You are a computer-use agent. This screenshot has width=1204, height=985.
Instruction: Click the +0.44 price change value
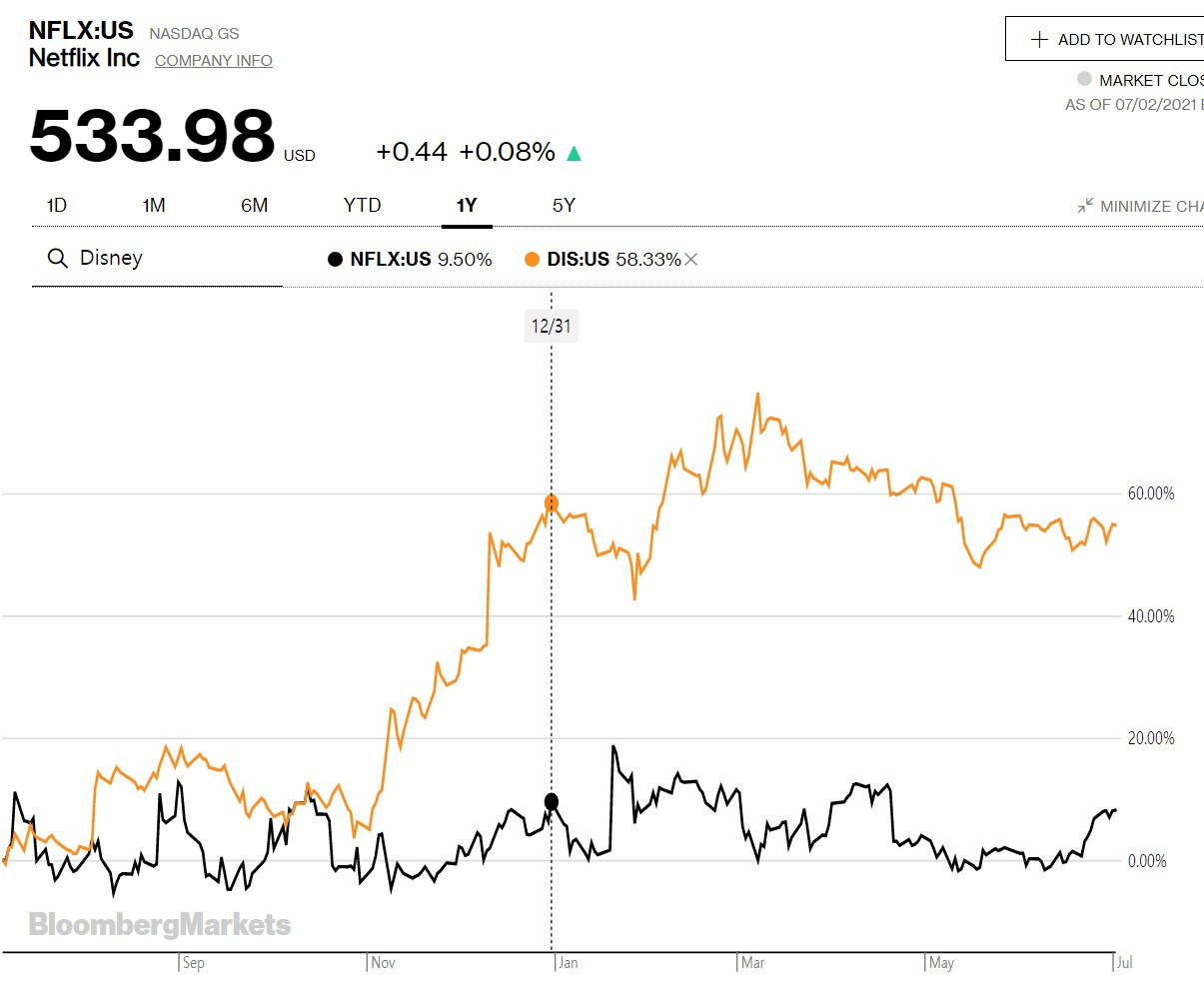pyautogui.click(x=412, y=152)
